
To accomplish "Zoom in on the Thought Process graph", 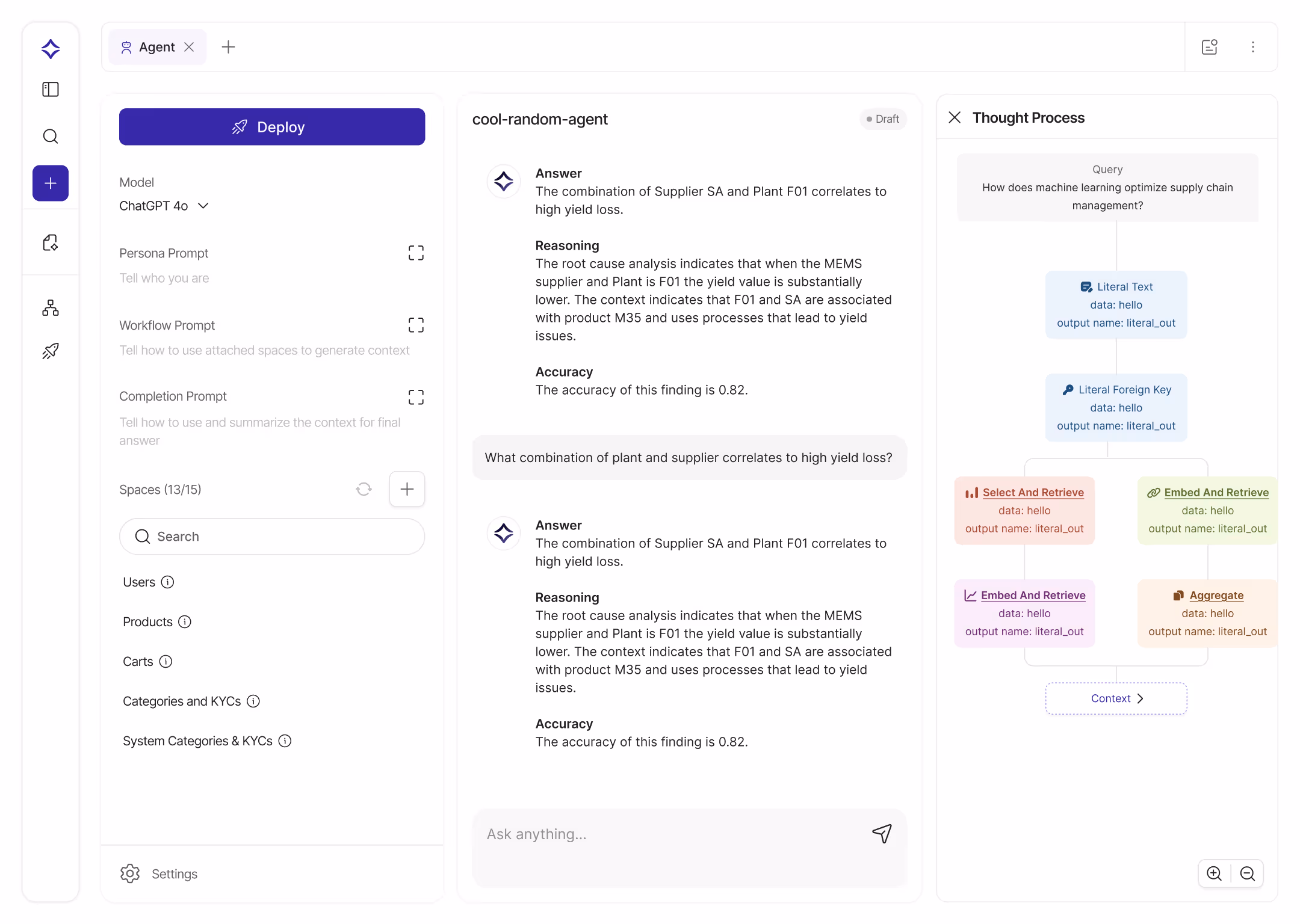I will click(x=1214, y=873).
